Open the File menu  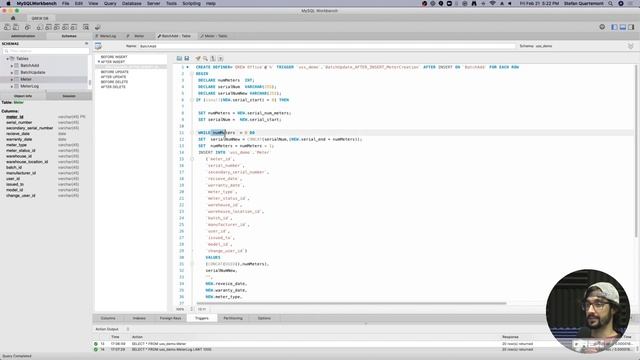pos(65,3)
